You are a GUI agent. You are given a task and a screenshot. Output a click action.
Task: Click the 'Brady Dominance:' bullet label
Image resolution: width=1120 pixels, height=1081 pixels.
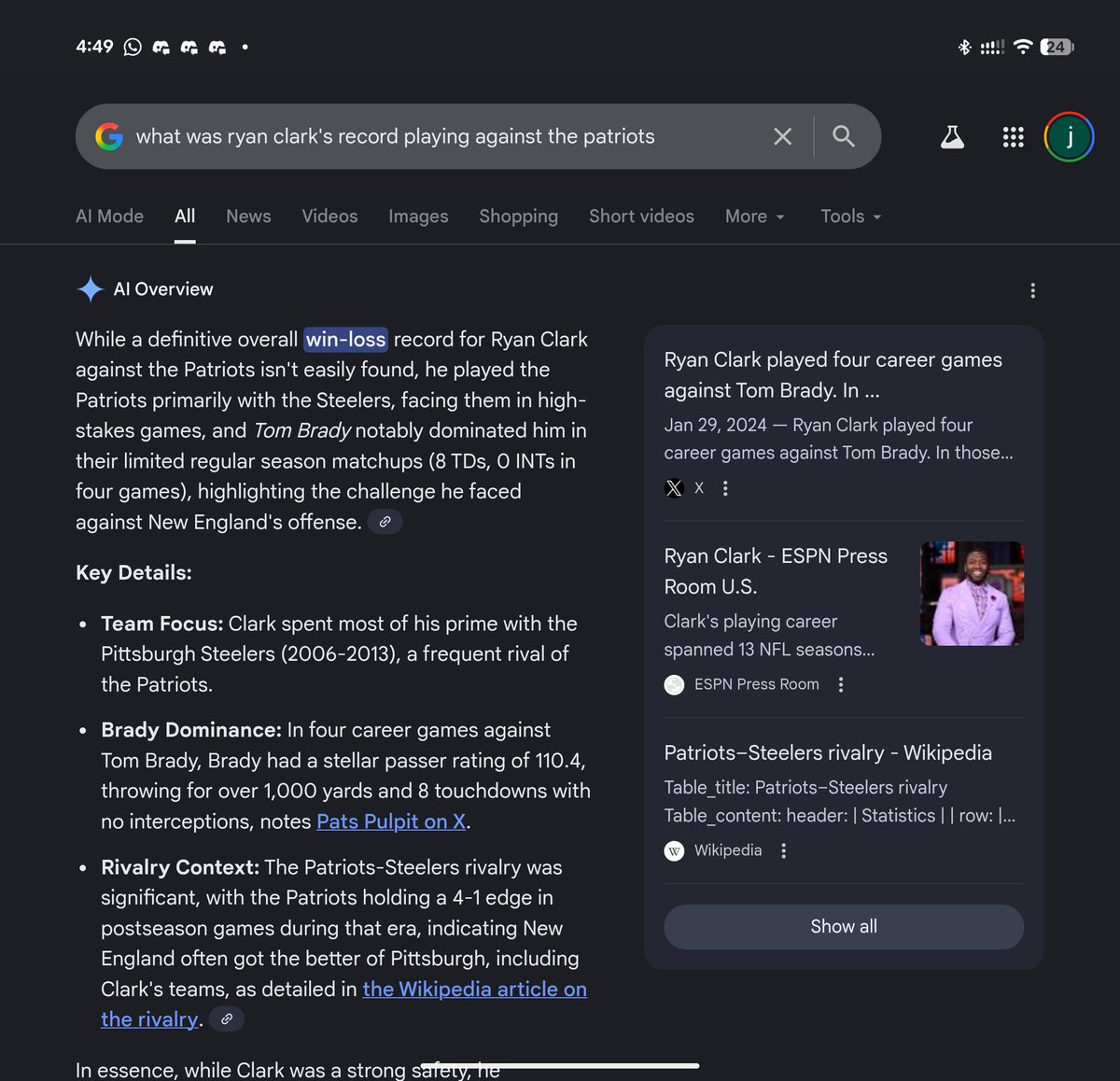pyautogui.click(x=191, y=729)
